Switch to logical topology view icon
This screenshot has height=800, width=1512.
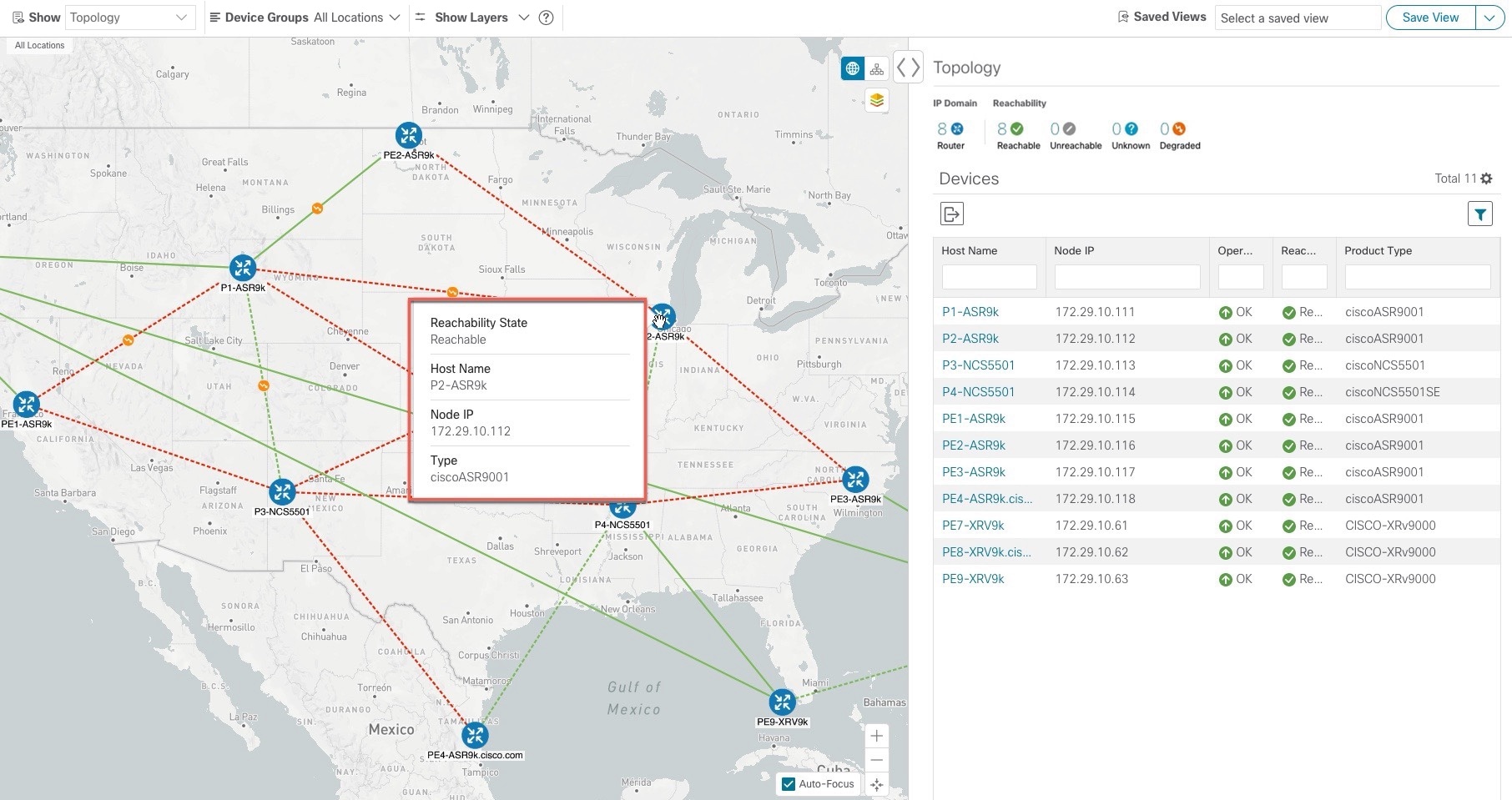[876, 68]
